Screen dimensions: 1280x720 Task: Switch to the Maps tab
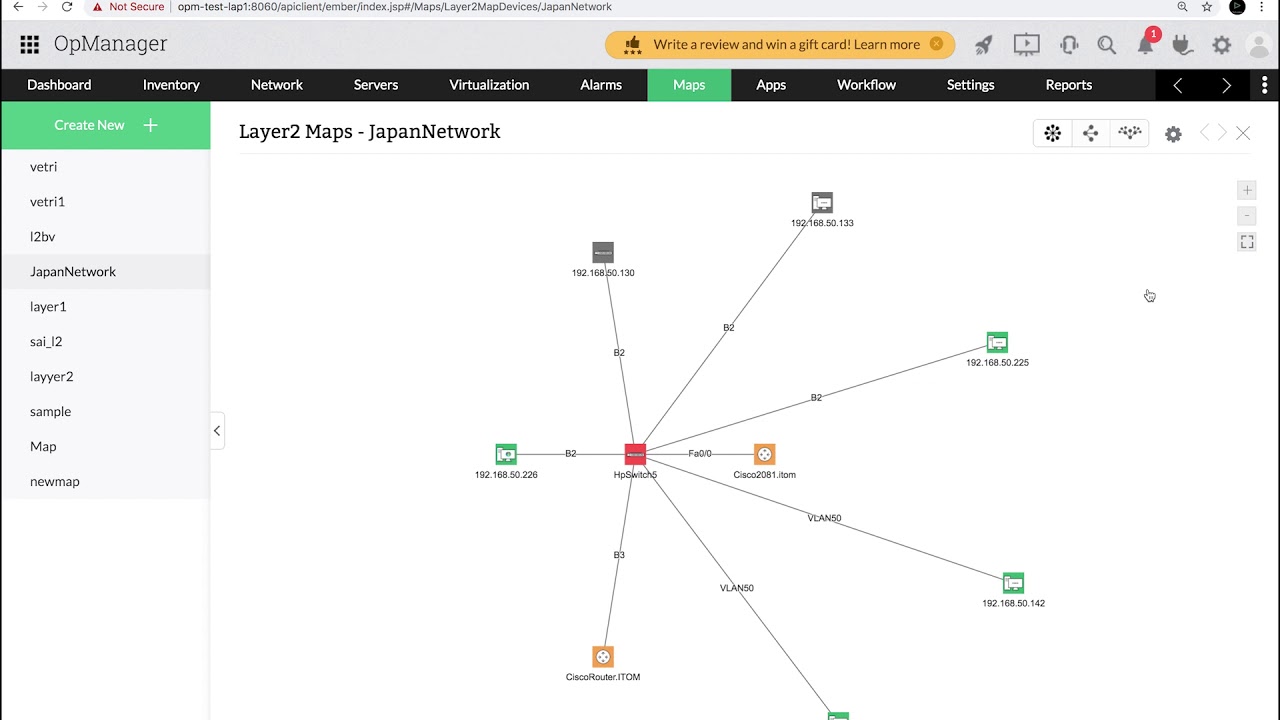click(689, 85)
